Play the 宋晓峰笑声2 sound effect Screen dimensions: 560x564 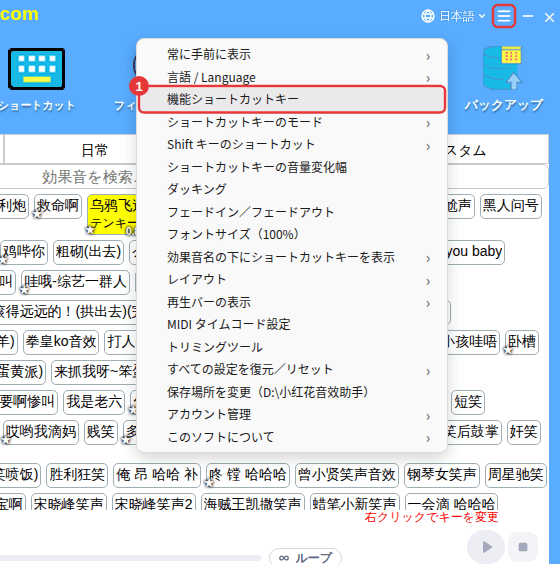[x=154, y=502]
